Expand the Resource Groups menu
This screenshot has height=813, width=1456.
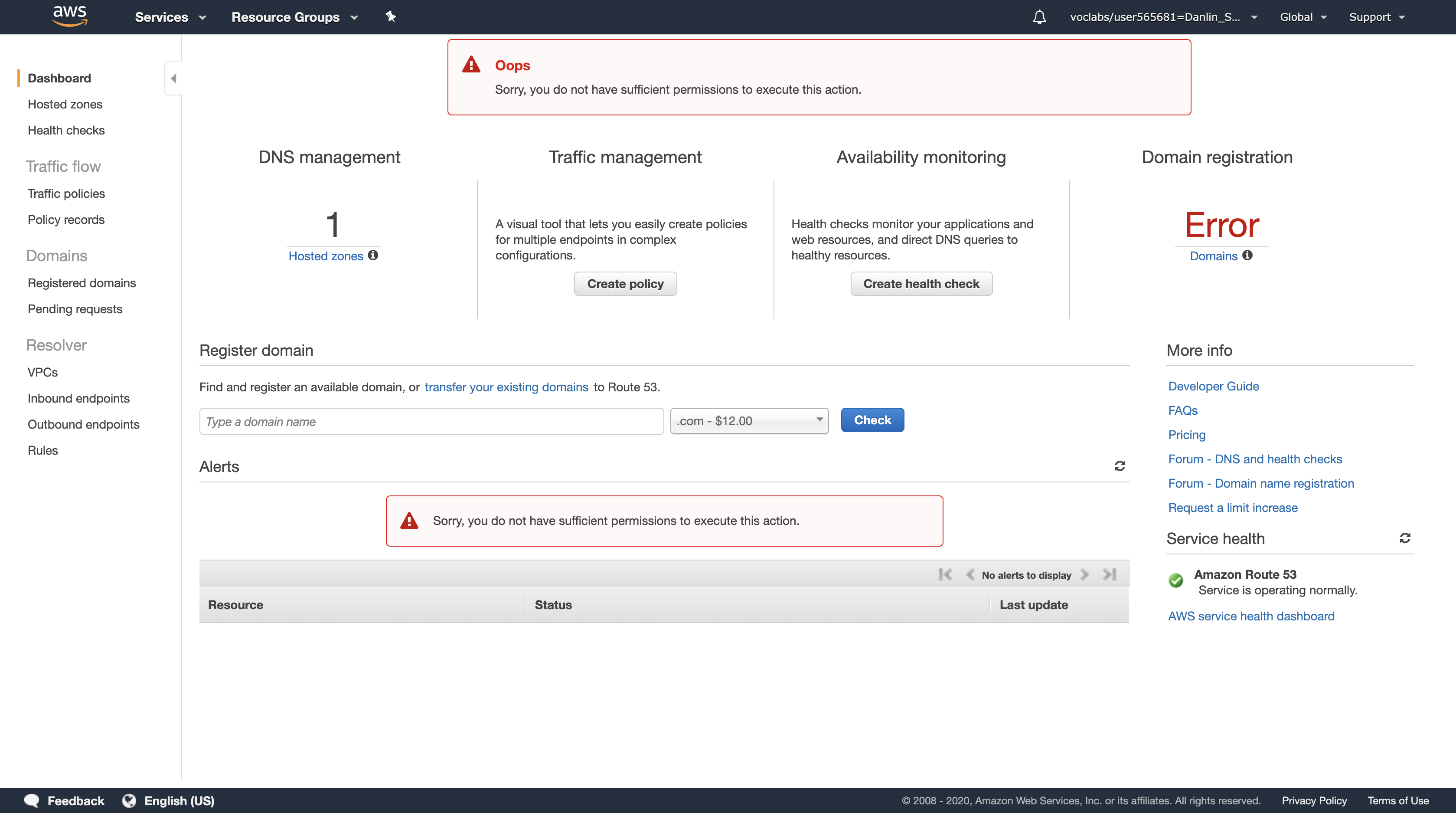[x=294, y=17]
